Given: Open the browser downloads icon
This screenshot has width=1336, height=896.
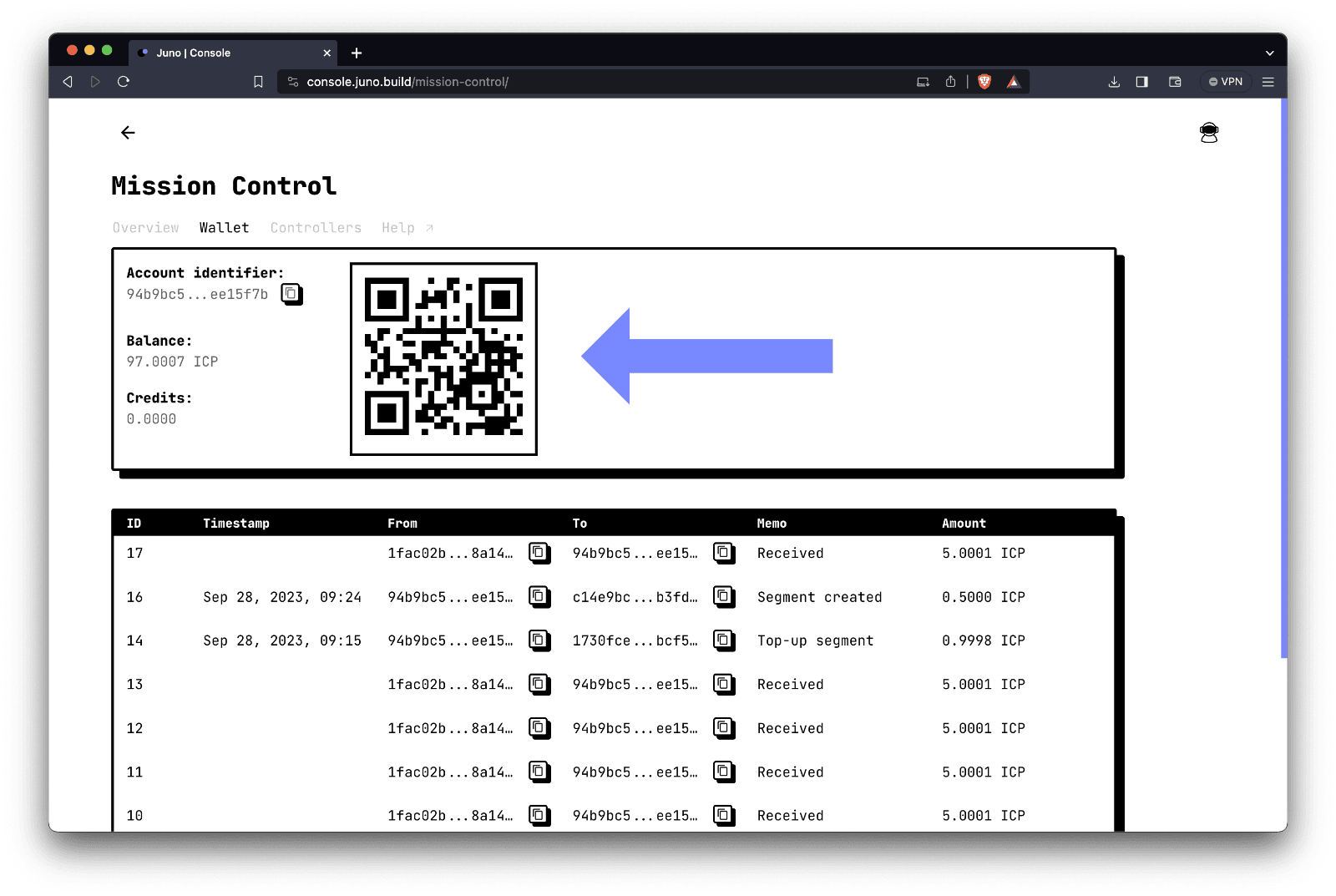Looking at the screenshot, I should 1114,82.
